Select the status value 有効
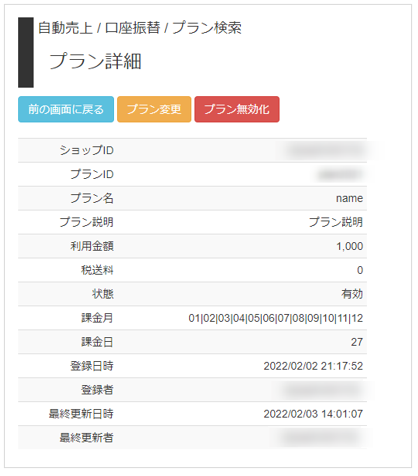This screenshot has height=476, width=418. tap(352, 294)
